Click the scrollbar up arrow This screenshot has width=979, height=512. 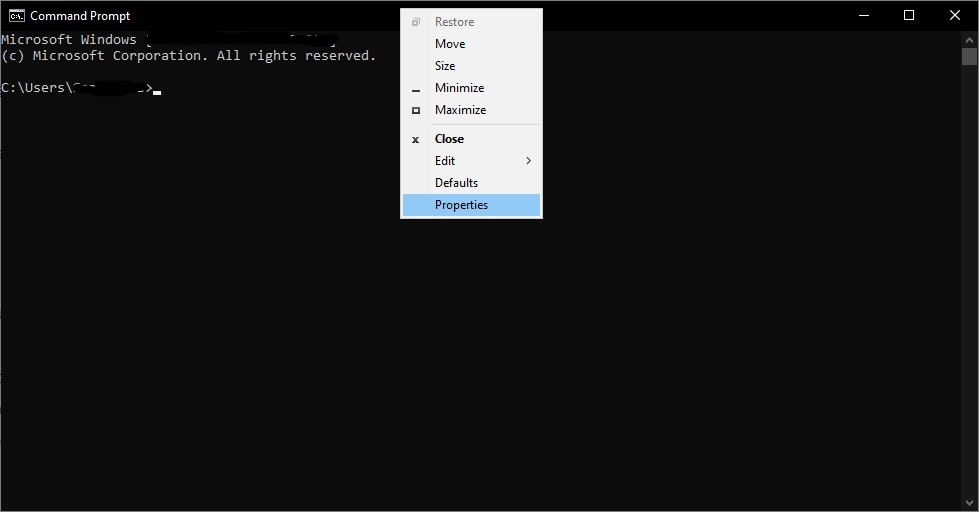point(969,39)
